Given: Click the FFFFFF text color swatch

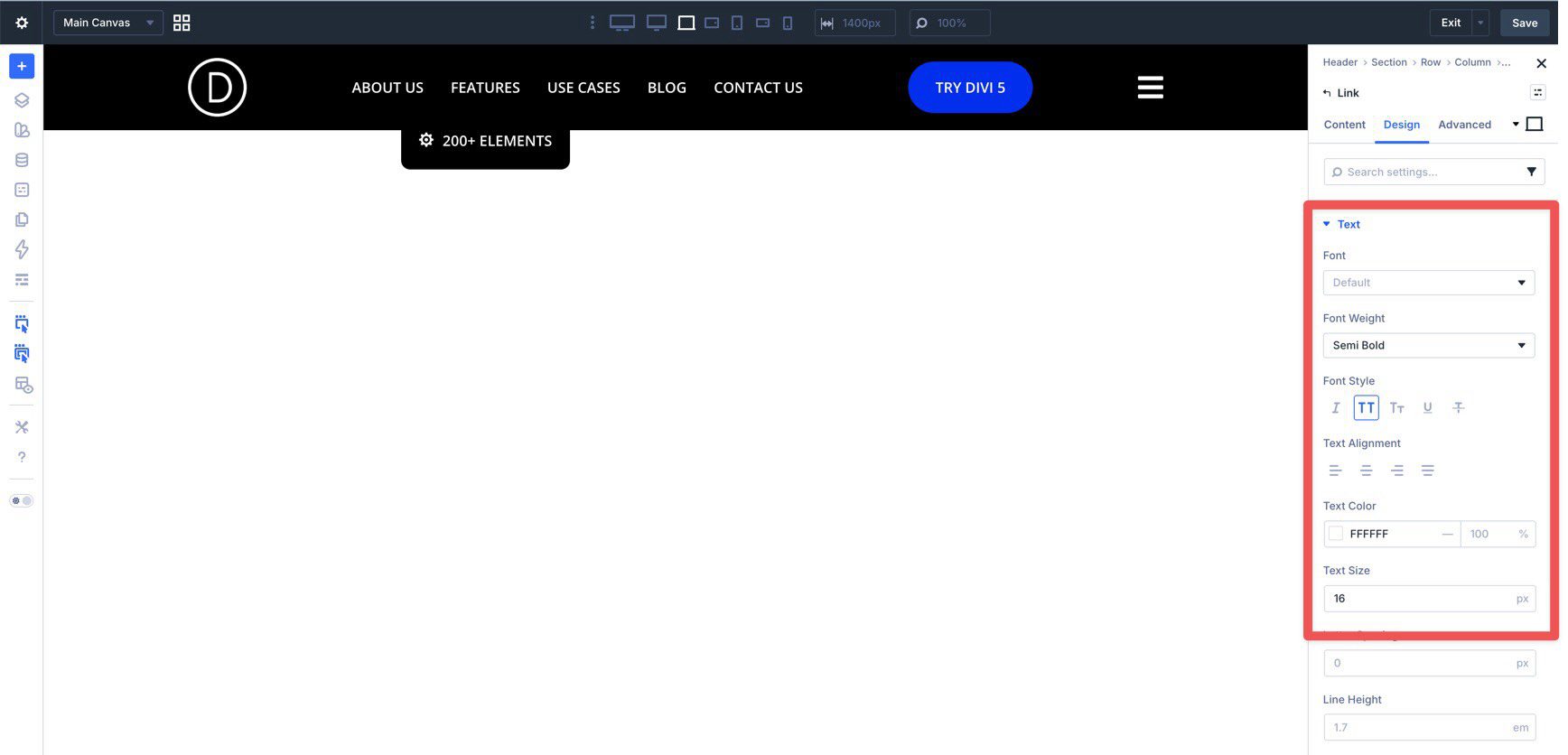Looking at the screenshot, I should point(1336,534).
